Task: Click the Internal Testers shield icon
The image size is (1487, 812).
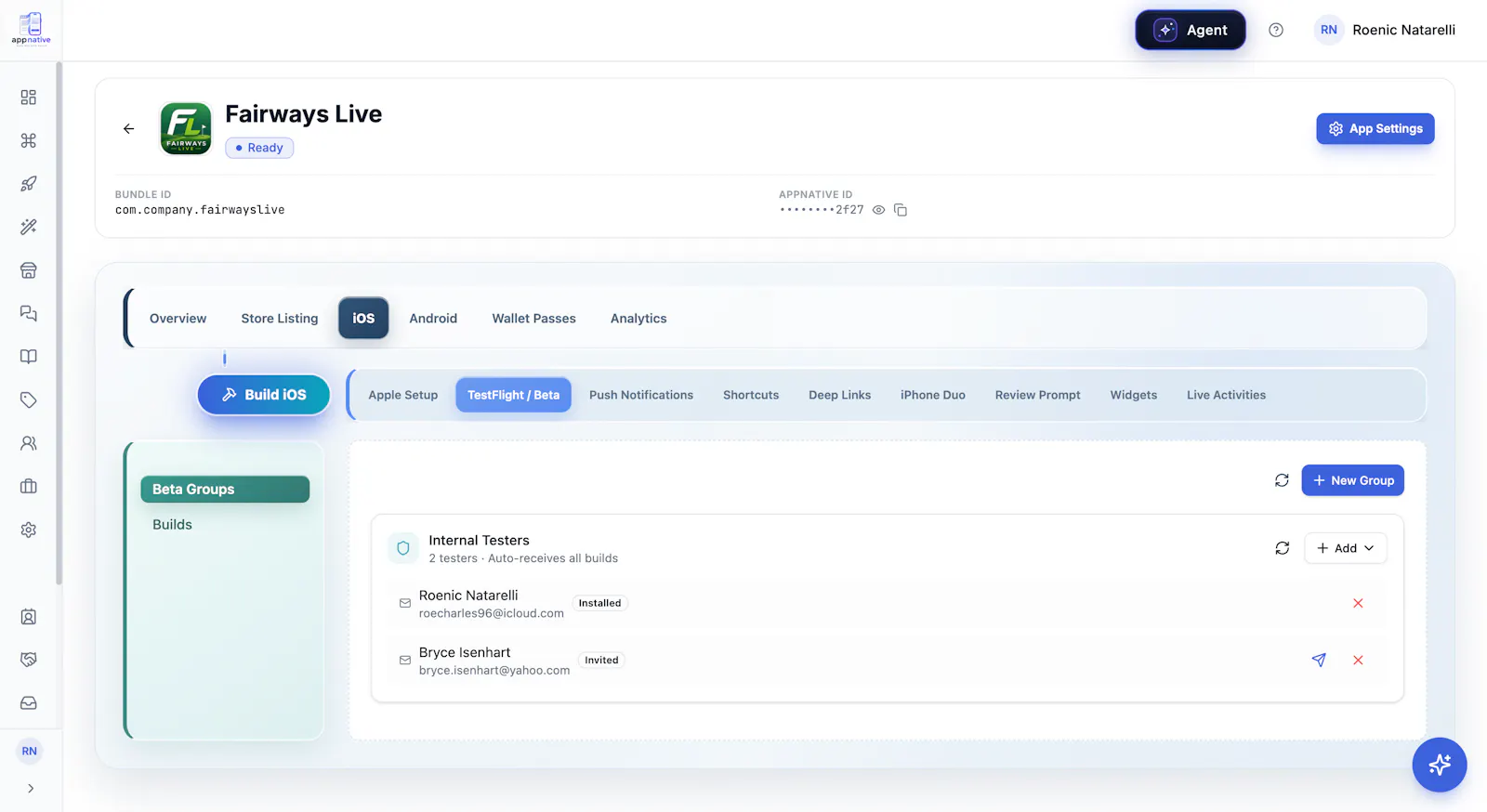Action: coord(403,548)
